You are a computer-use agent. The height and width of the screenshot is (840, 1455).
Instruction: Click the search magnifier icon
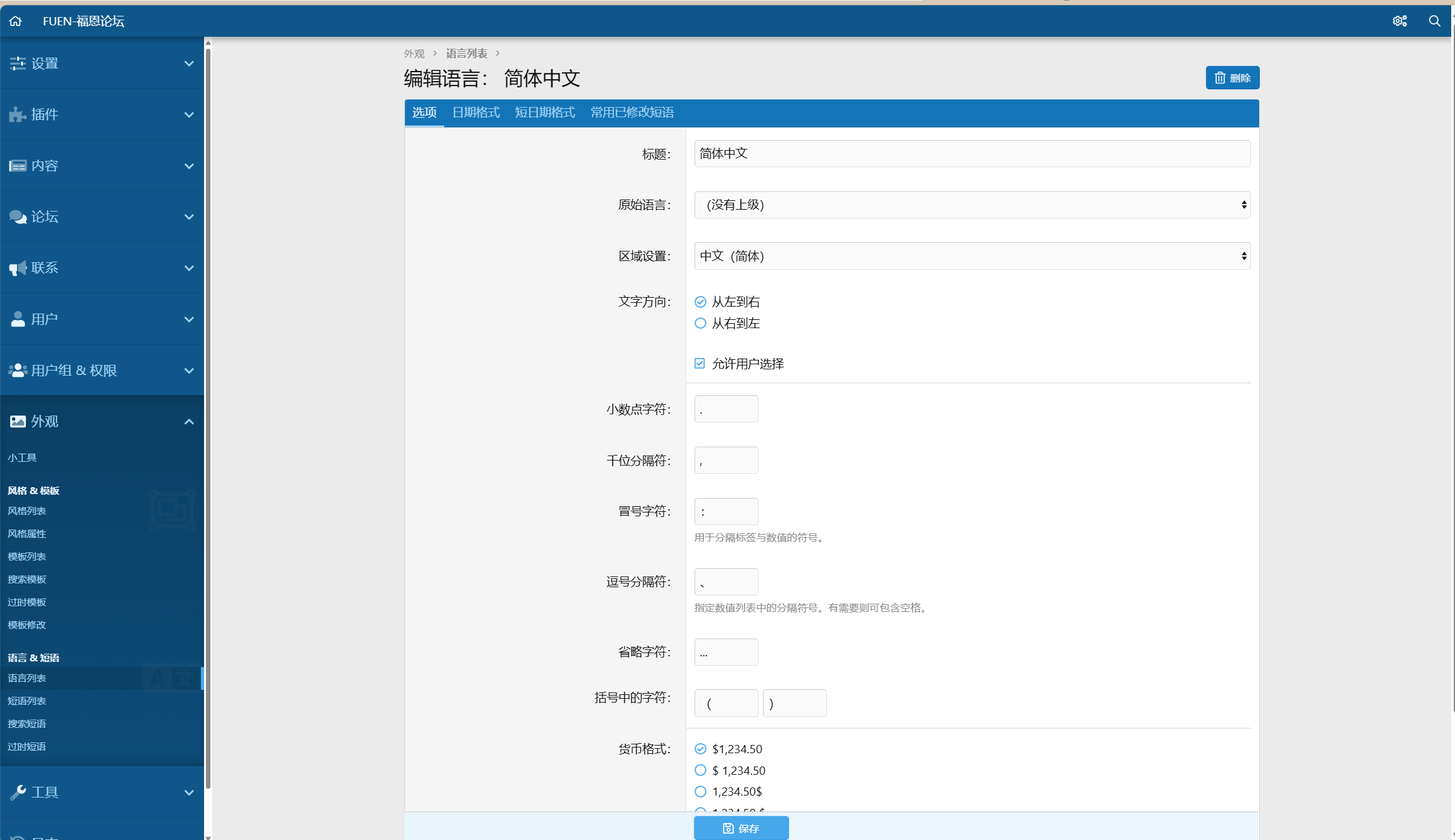tap(1435, 21)
